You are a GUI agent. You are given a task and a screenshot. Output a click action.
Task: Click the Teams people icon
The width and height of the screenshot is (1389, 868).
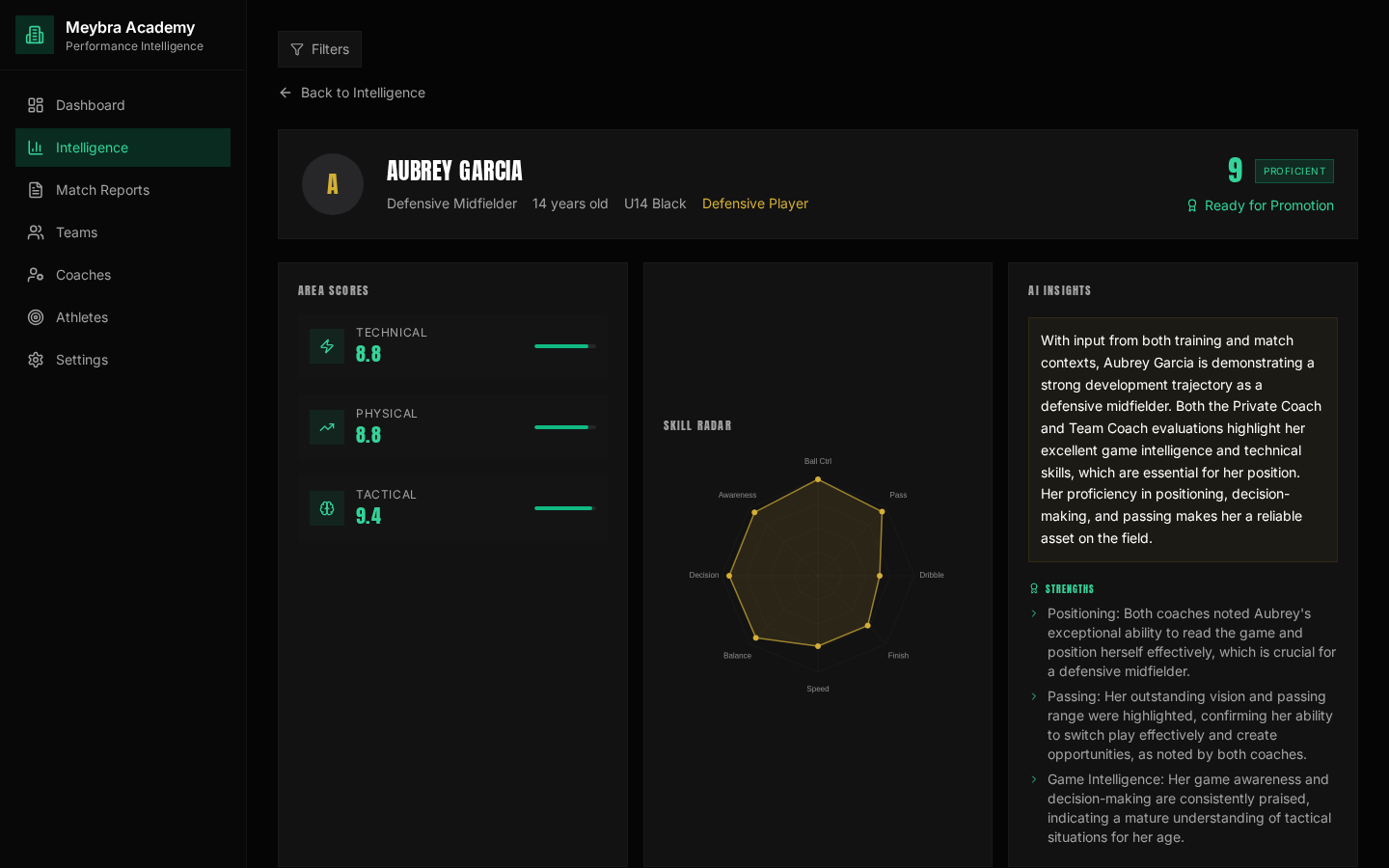tap(36, 232)
